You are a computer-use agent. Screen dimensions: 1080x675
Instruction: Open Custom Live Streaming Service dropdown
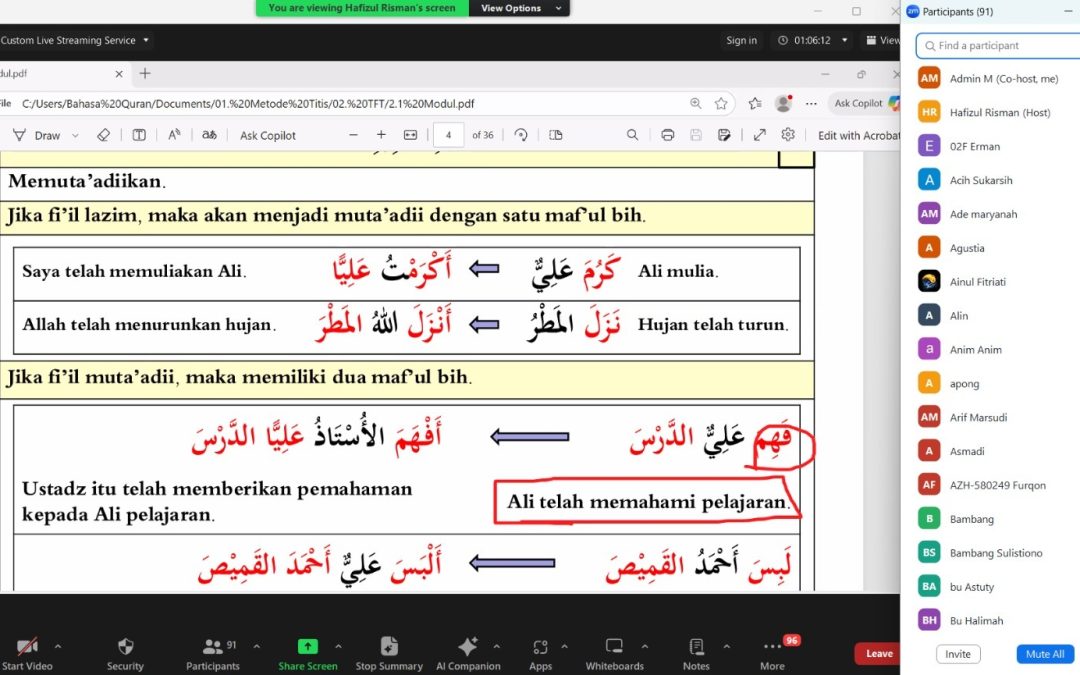[x=74, y=40]
